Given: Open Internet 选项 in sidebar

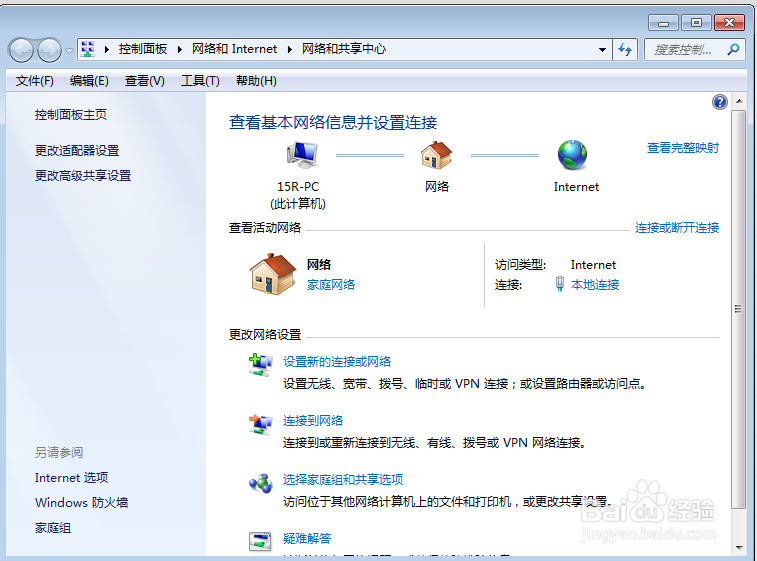Looking at the screenshot, I should [x=71, y=477].
